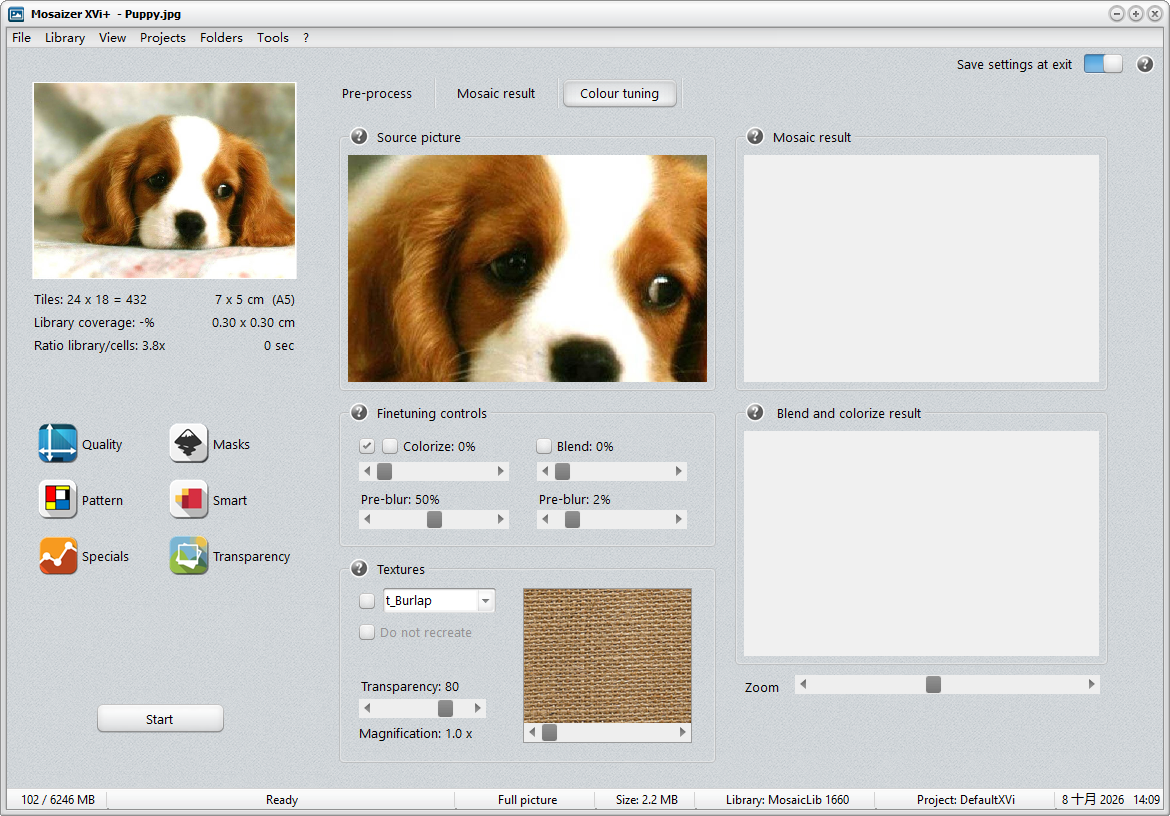Select the Mosaic result tab
This screenshot has height=816, width=1170.
pyautogui.click(x=496, y=93)
